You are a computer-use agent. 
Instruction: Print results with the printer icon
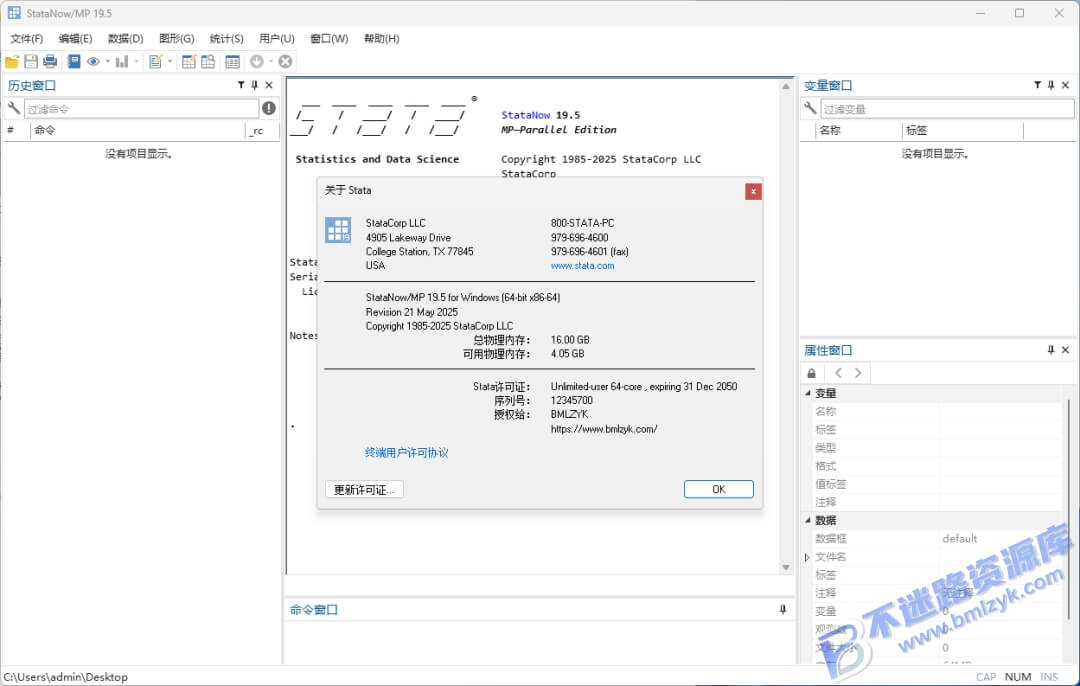(50, 61)
